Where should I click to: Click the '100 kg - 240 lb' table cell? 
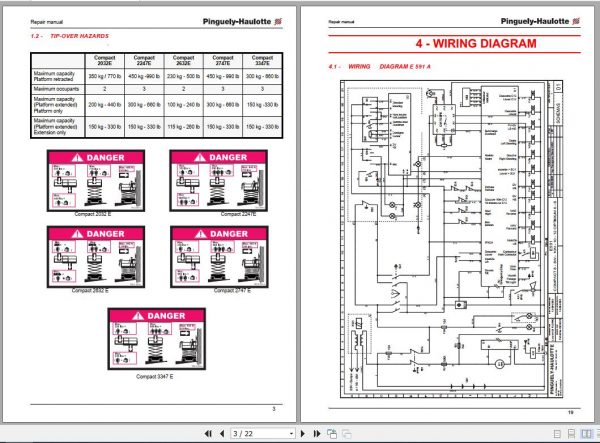[183, 104]
